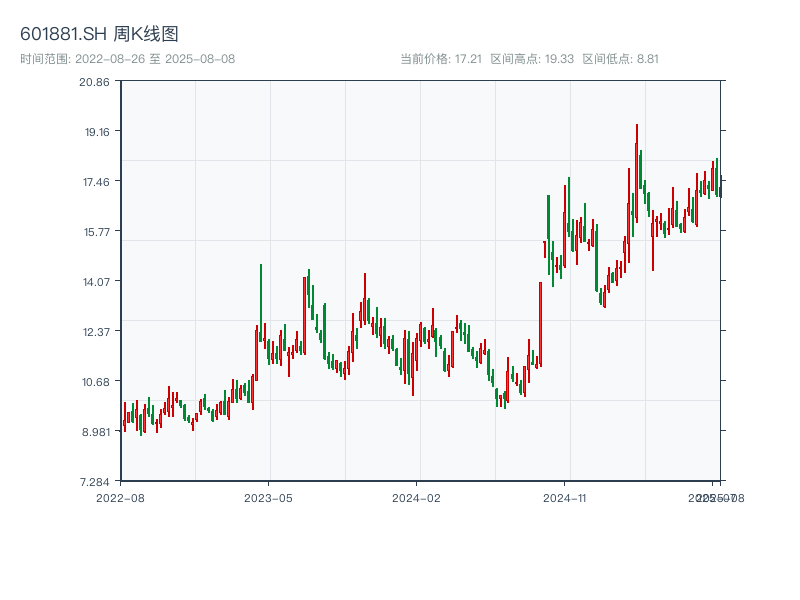Click the 2024-02 x-axis date label
Viewport: 800px width, 600px height.
[416, 497]
